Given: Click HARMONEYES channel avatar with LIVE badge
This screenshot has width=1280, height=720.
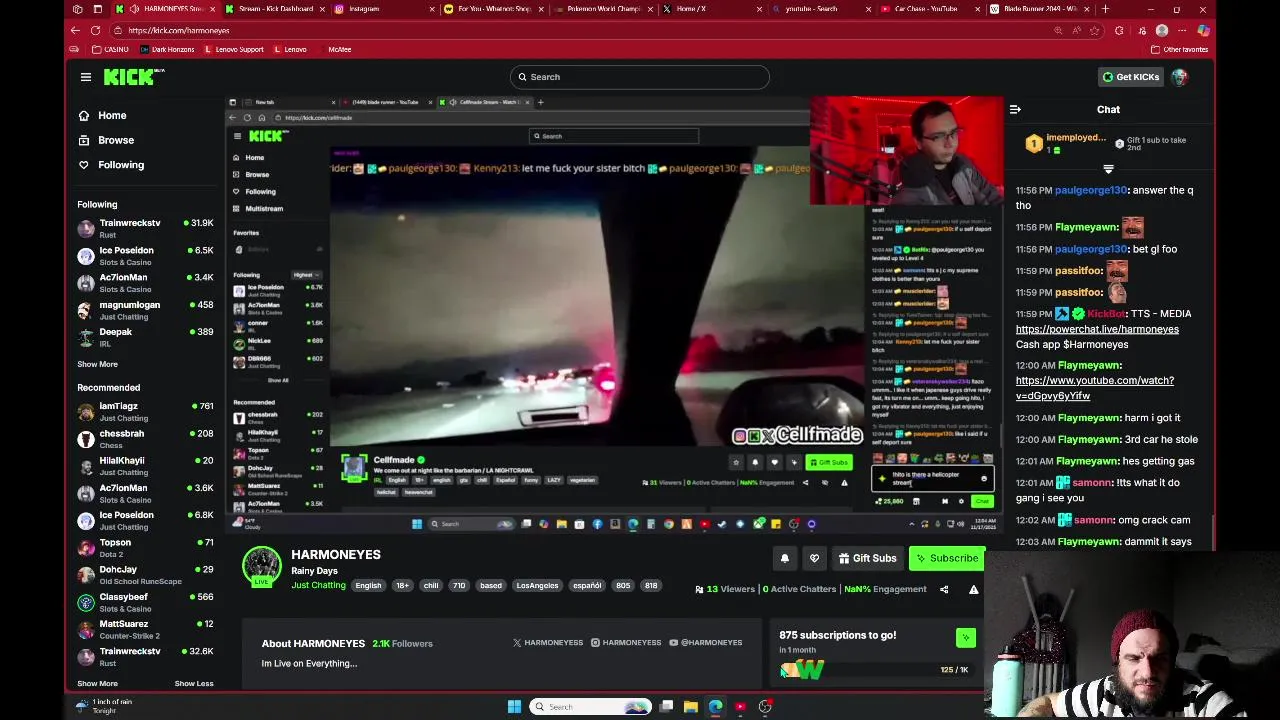Looking at the screenshot, I should [x=262, y=567].
